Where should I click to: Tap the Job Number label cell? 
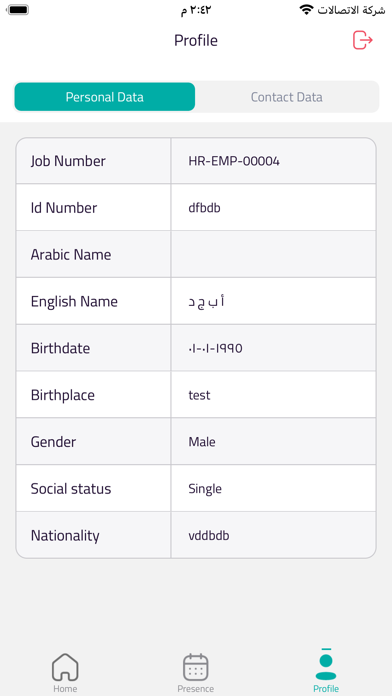94,161
